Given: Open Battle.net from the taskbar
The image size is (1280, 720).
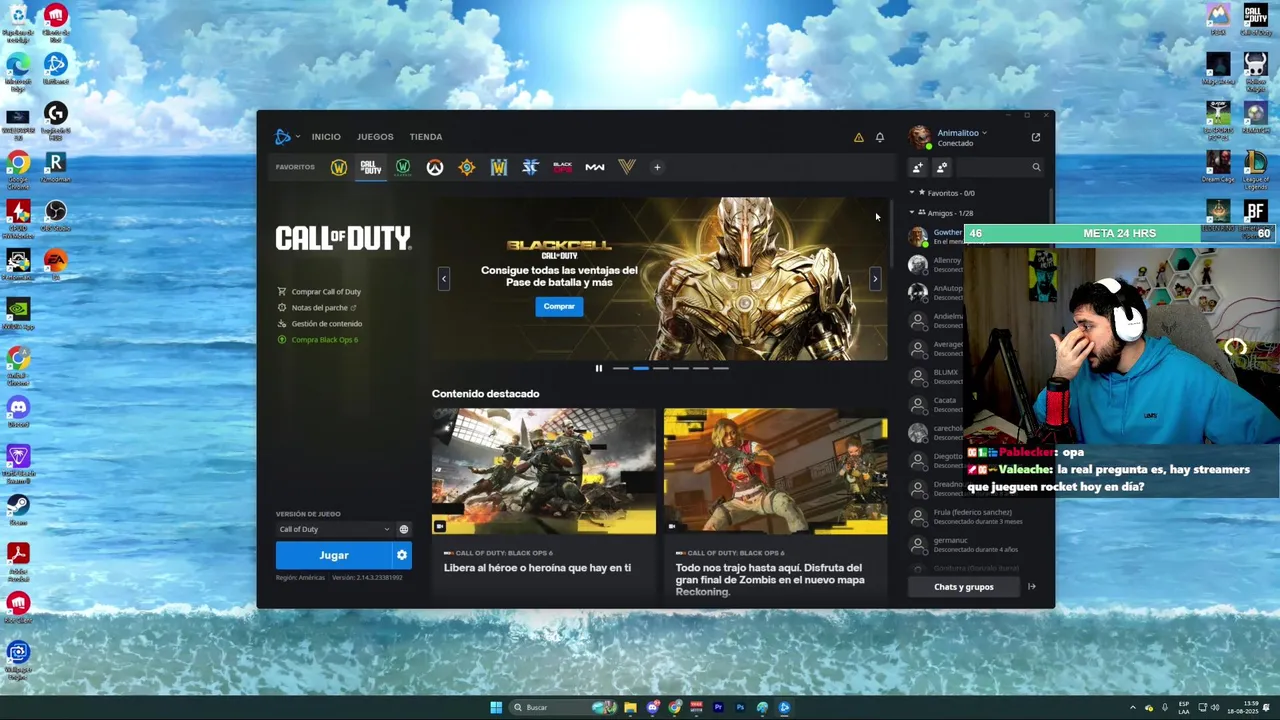Looking at the screenshot, I should click(x=784, y=708).
